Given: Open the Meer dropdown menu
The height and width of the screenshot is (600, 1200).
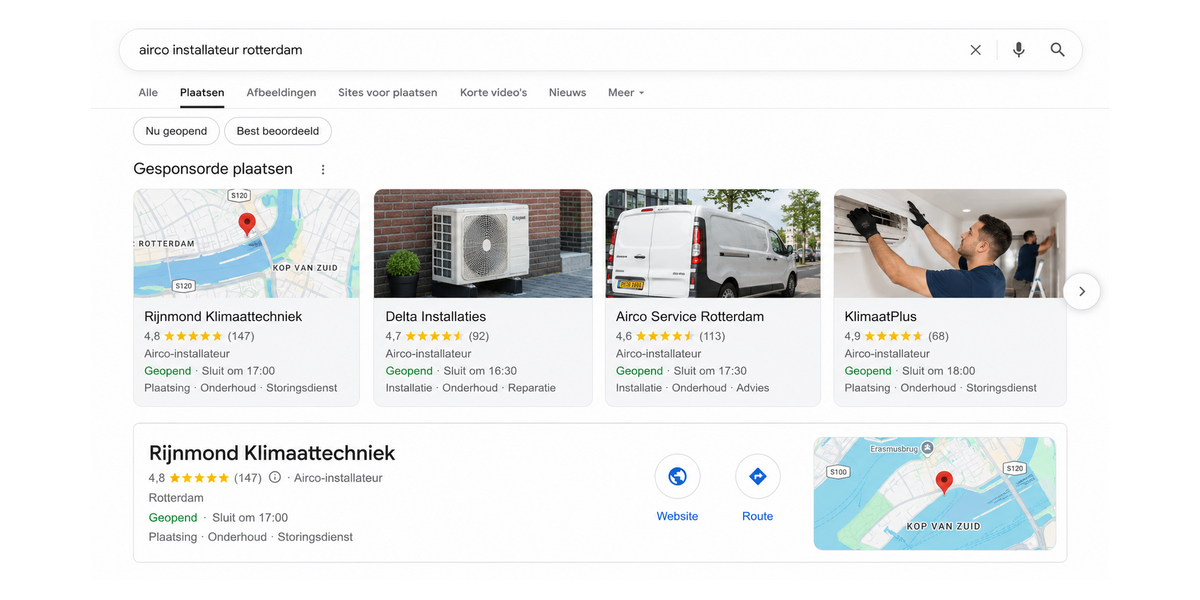Looking at the screenshot, I should coord(626,93).
